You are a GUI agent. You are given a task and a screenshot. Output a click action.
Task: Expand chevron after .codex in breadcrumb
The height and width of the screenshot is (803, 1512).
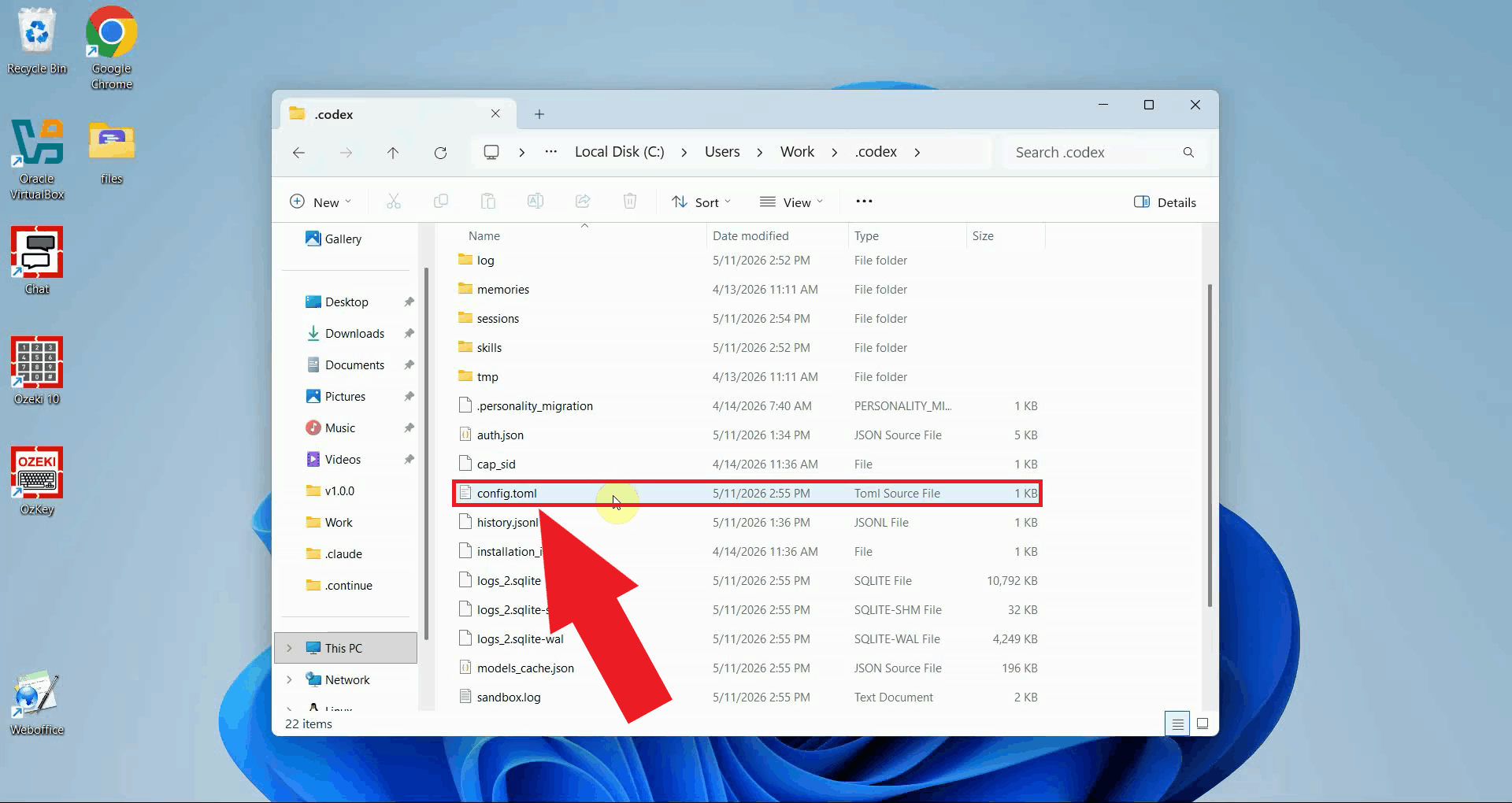click(x=917, y=153)
